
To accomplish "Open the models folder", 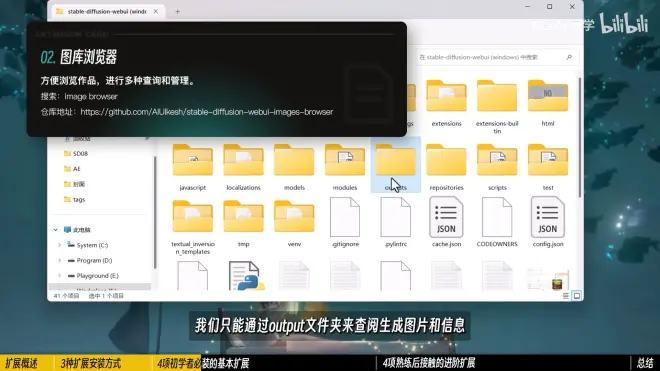I will point(294,167).
